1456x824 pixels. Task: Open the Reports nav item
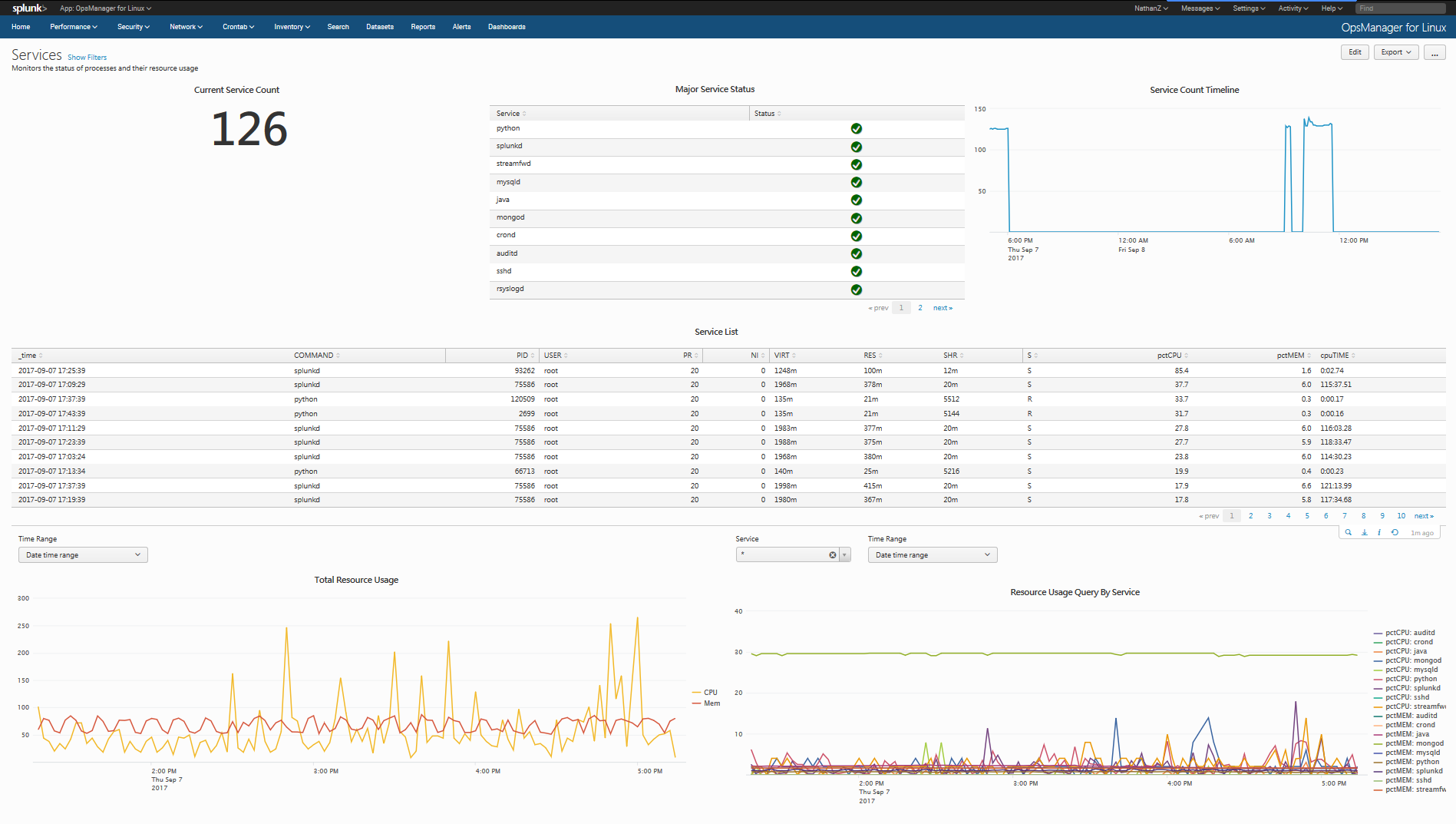click(423, 27)
